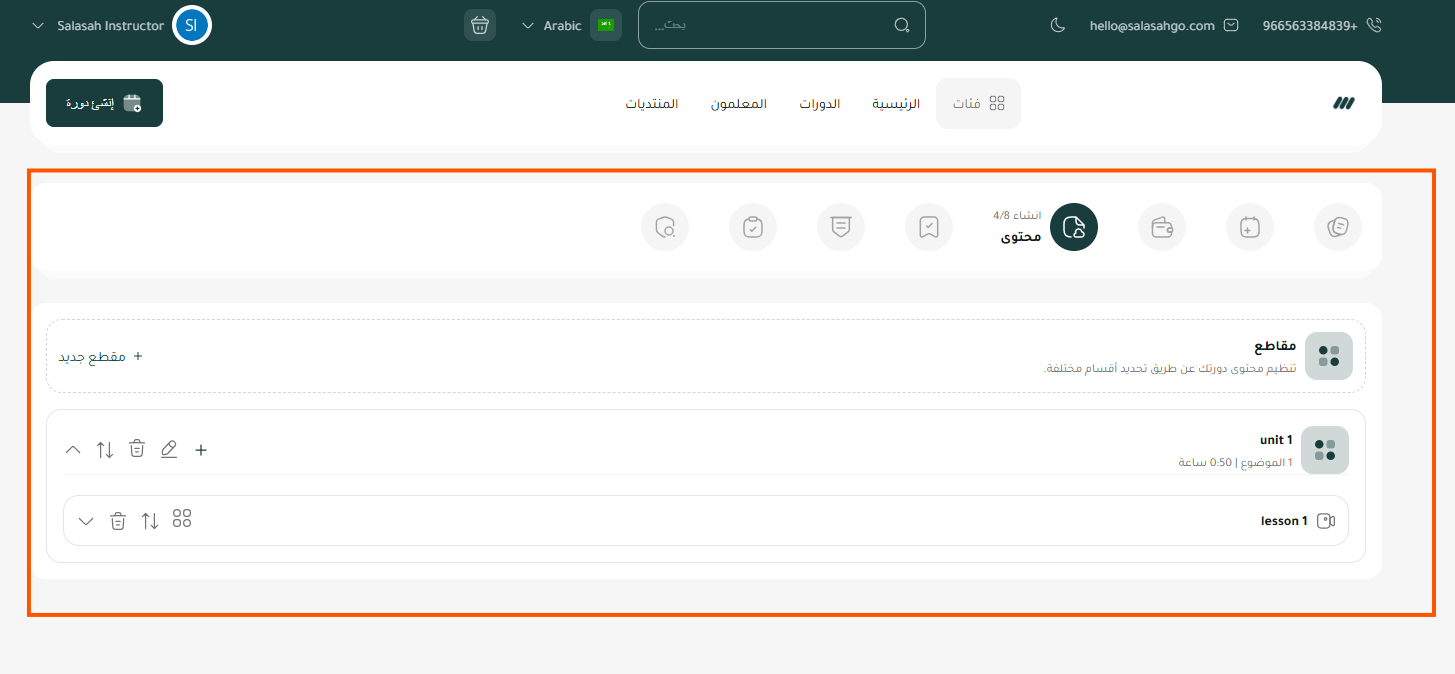This screenshot has height=674, width=1455.
Task: Click the magnifier search icon
Action: (x=902, y=25)
